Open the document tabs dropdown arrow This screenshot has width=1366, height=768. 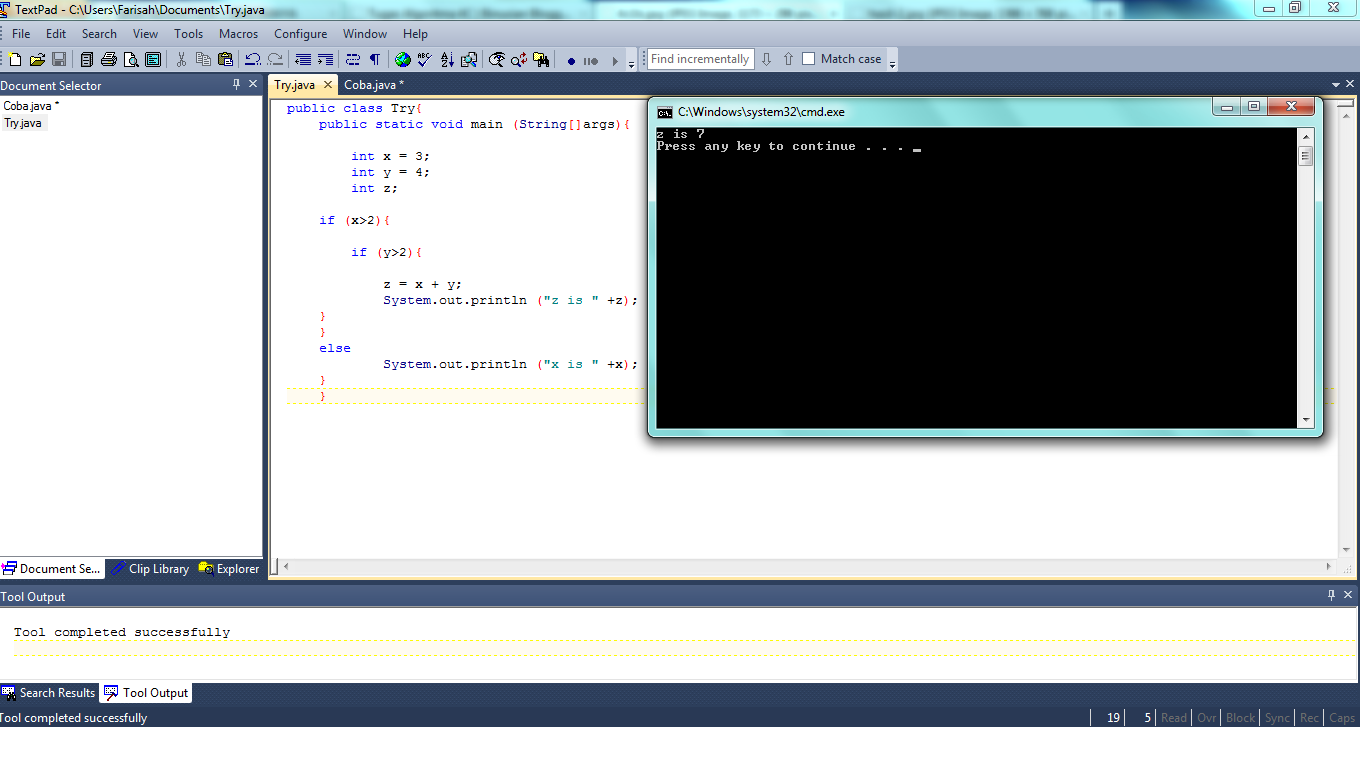click(x=1336, y=85)
